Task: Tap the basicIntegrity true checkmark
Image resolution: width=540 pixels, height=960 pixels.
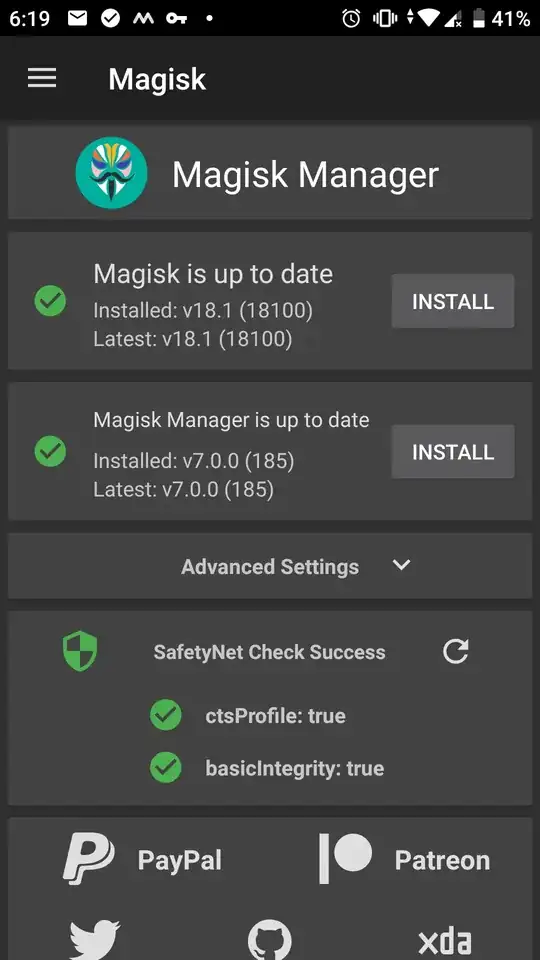Action: [x=166, y=767]
